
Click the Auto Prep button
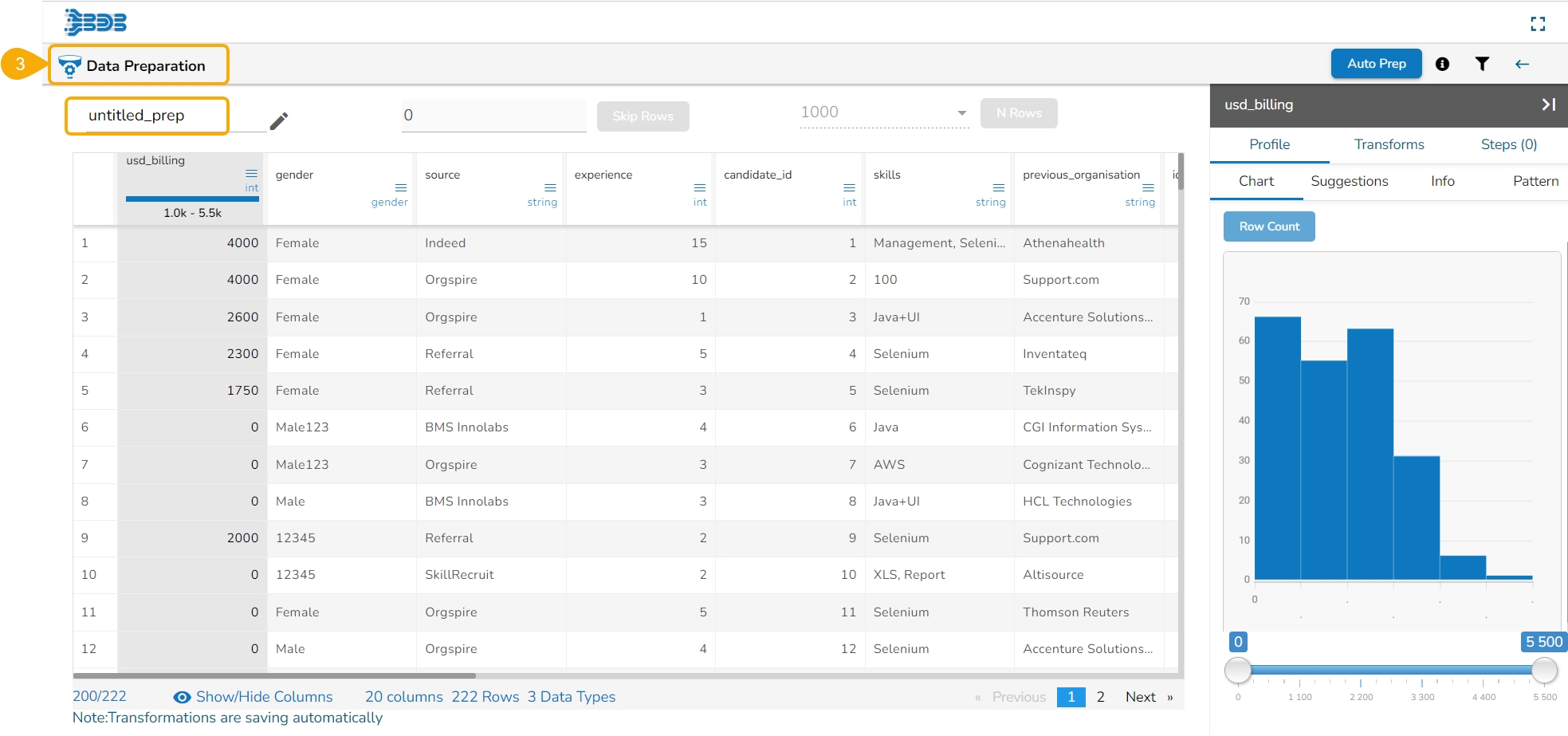click(1376, 64)
